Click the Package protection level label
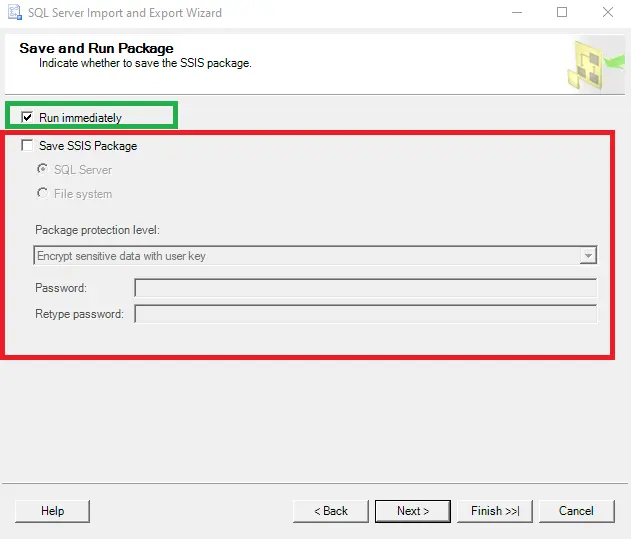Screen dimensions: 631x539 [97, 230]
